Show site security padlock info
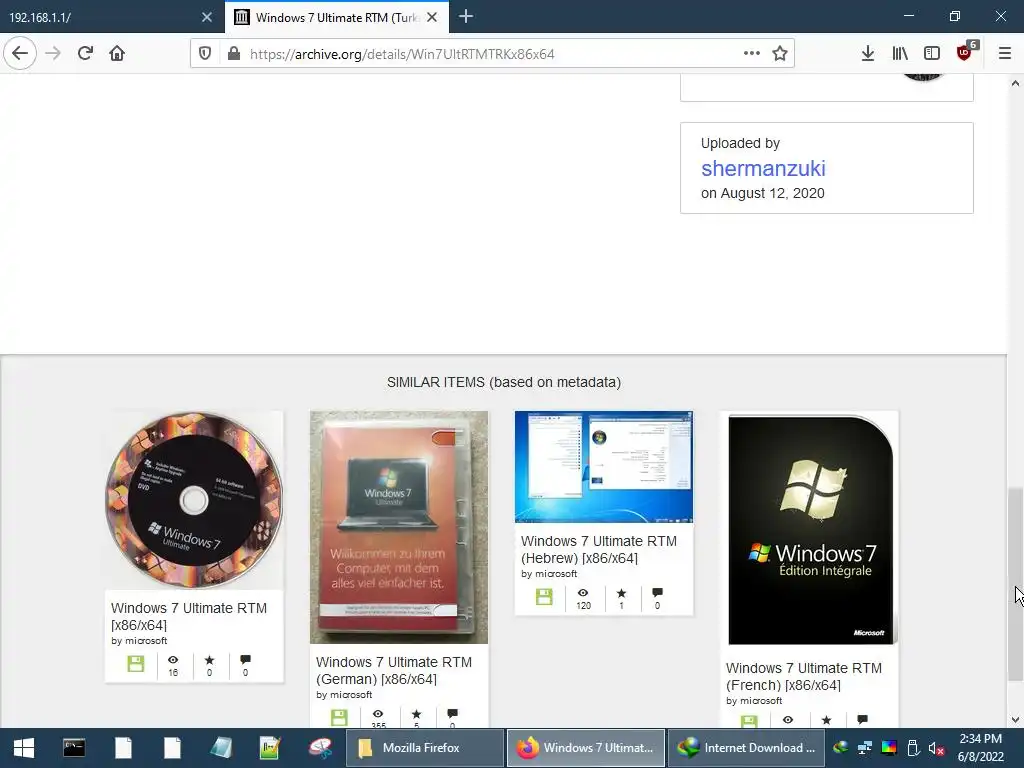 pos(233,54)
